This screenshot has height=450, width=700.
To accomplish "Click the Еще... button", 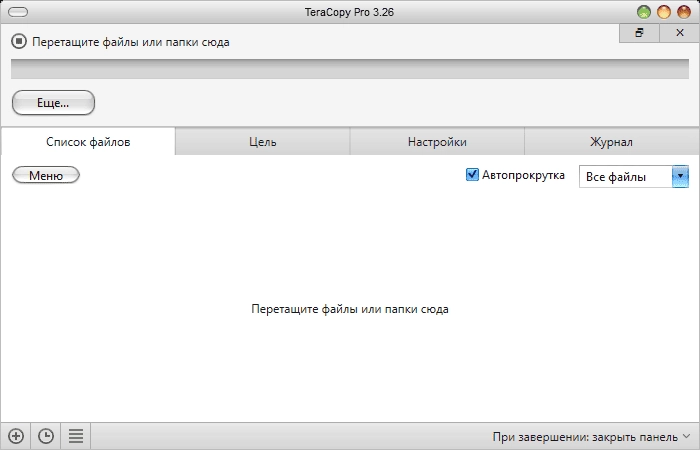I will (53, 103).
